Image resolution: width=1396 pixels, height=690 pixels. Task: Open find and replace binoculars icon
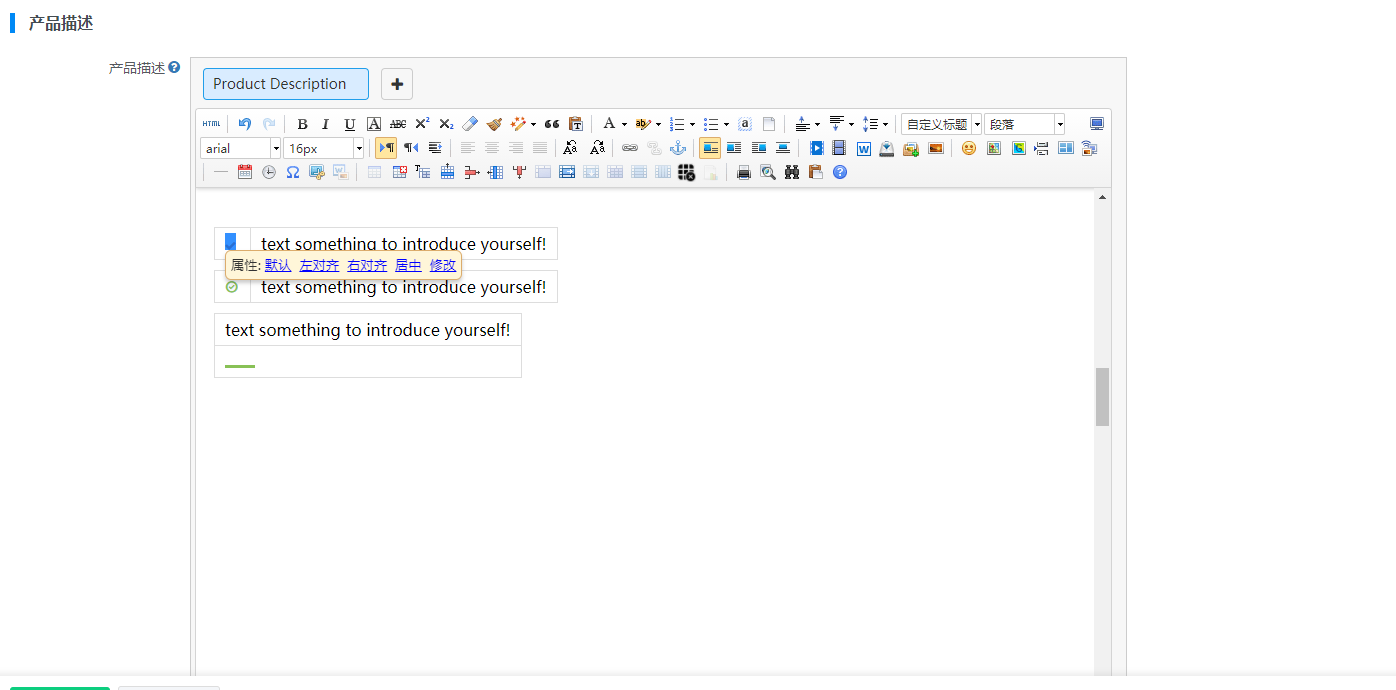[792, 172]
